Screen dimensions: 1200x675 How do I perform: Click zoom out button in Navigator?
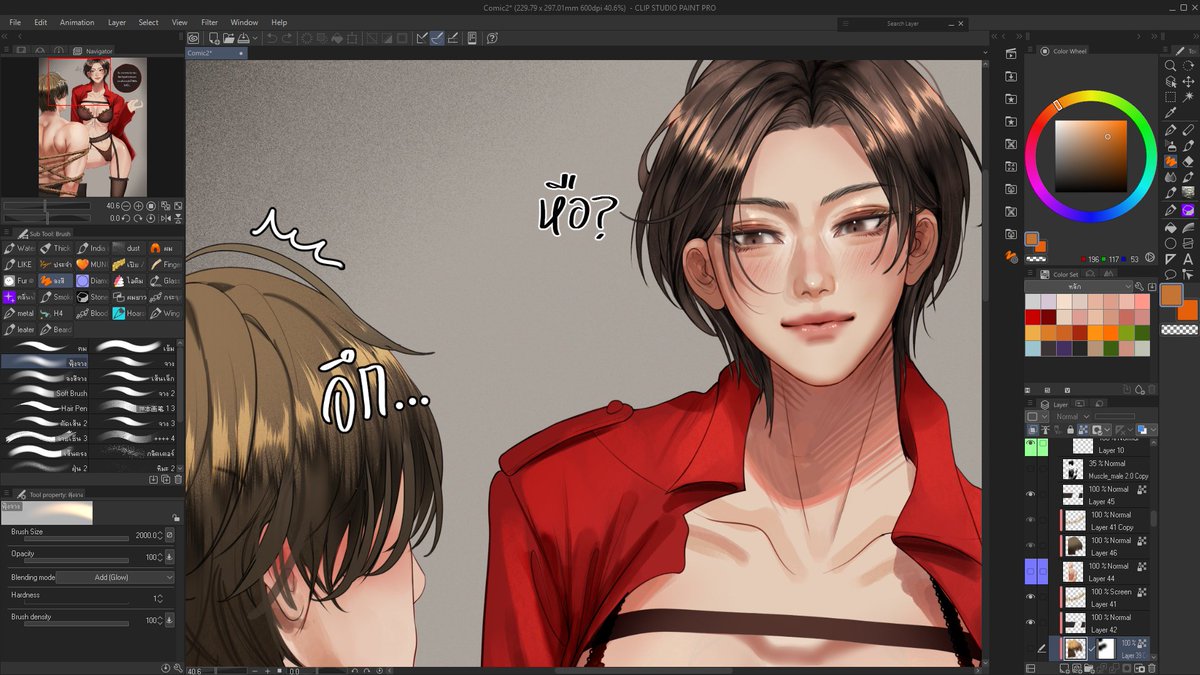[126, 206]
